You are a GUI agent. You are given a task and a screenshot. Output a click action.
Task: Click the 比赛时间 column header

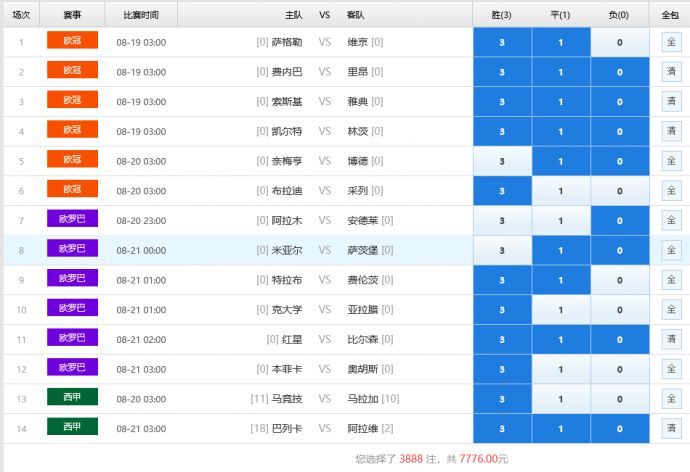(x=141, y=15)
